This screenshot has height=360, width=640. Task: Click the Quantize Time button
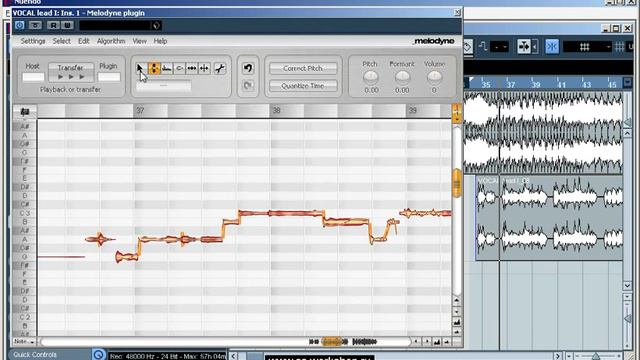click(x=303, y=86)
